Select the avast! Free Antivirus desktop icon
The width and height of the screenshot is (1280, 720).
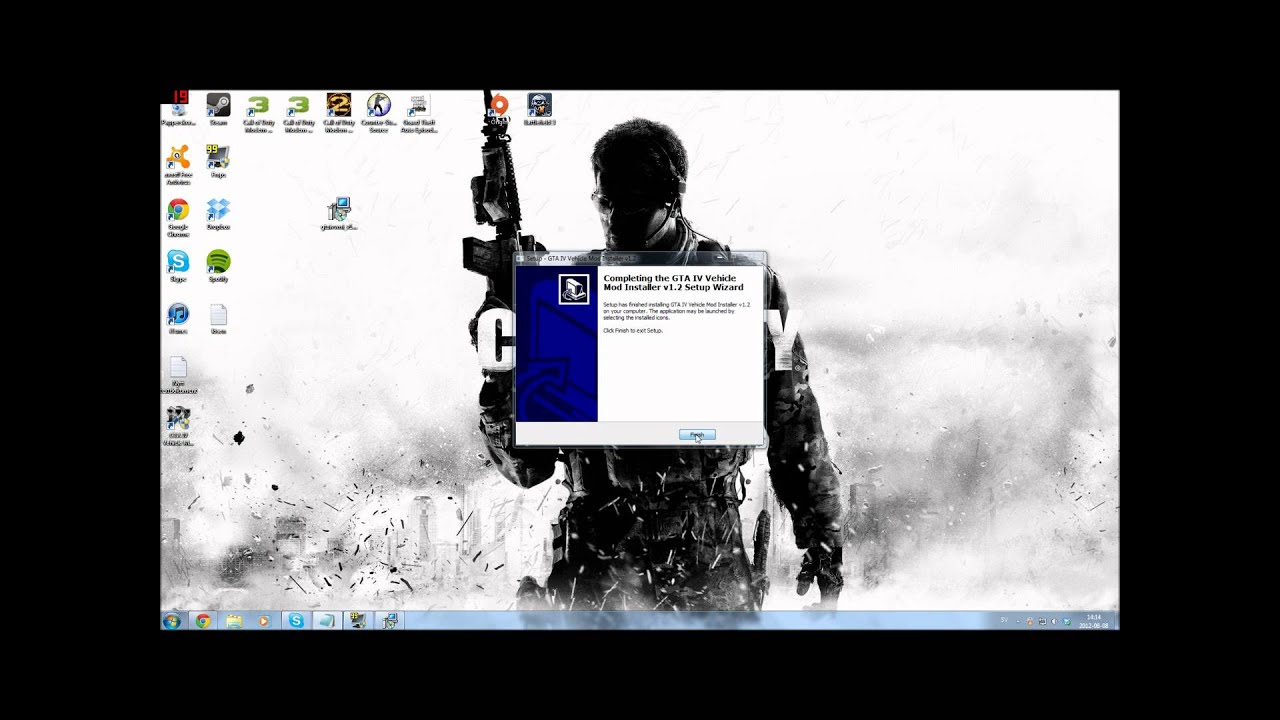click(x=178, y=165)
